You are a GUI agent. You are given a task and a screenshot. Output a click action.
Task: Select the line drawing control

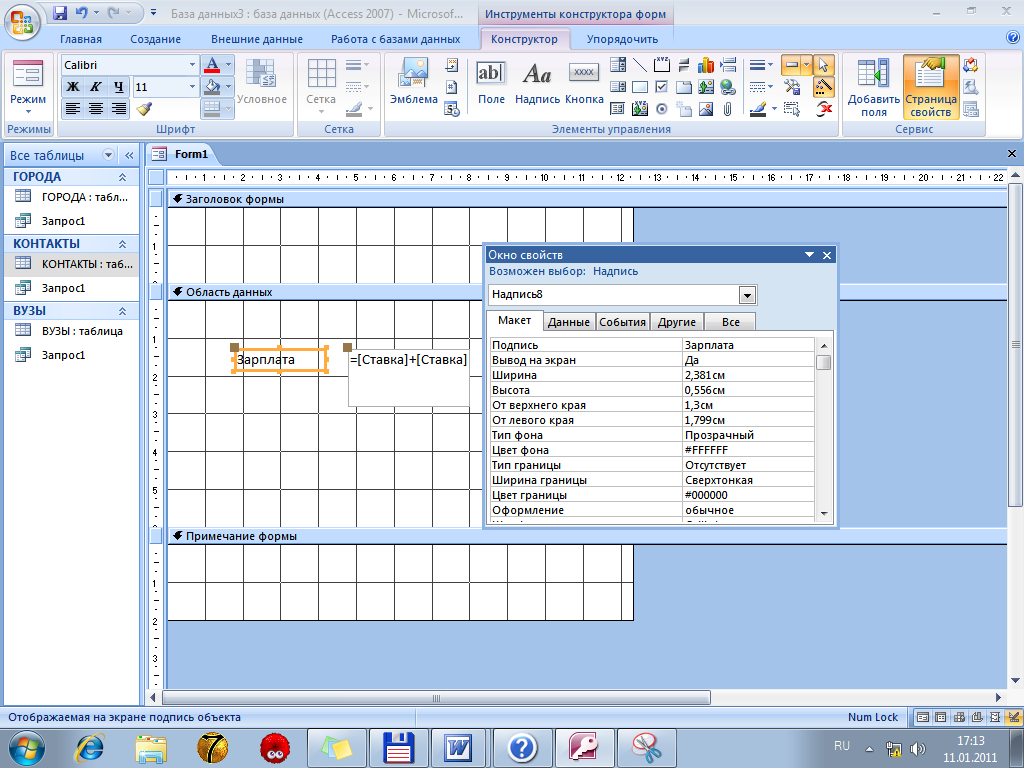click(x=640, y=65)
